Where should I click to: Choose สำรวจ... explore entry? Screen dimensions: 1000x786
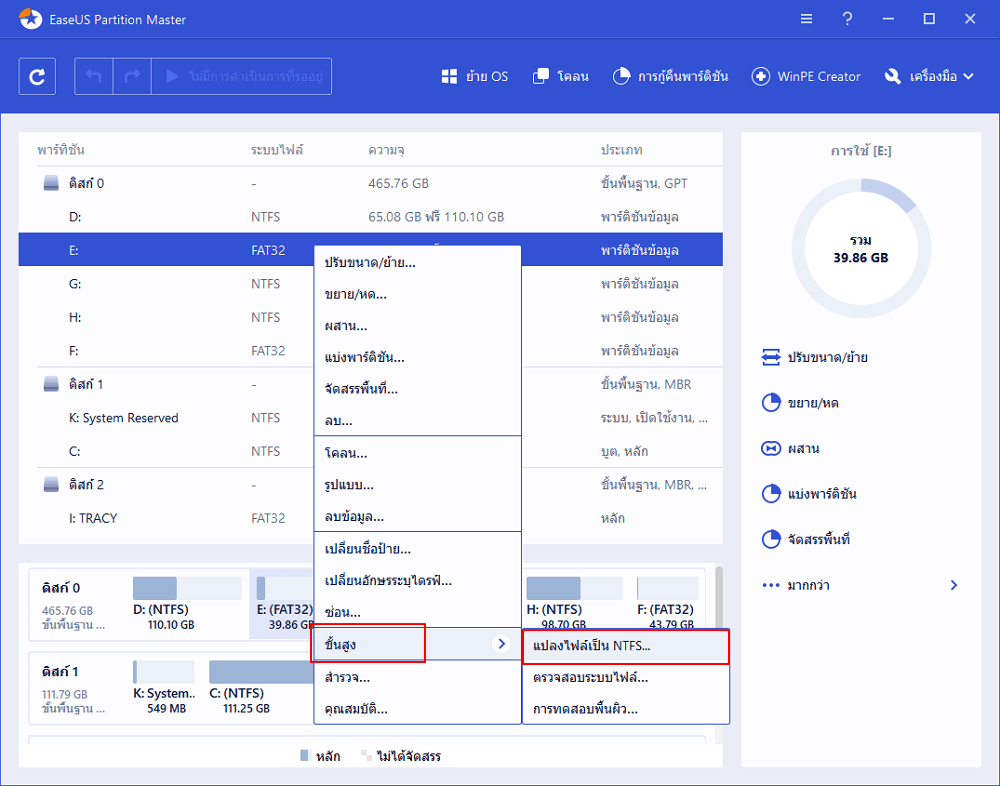click(x=418, y=677)
